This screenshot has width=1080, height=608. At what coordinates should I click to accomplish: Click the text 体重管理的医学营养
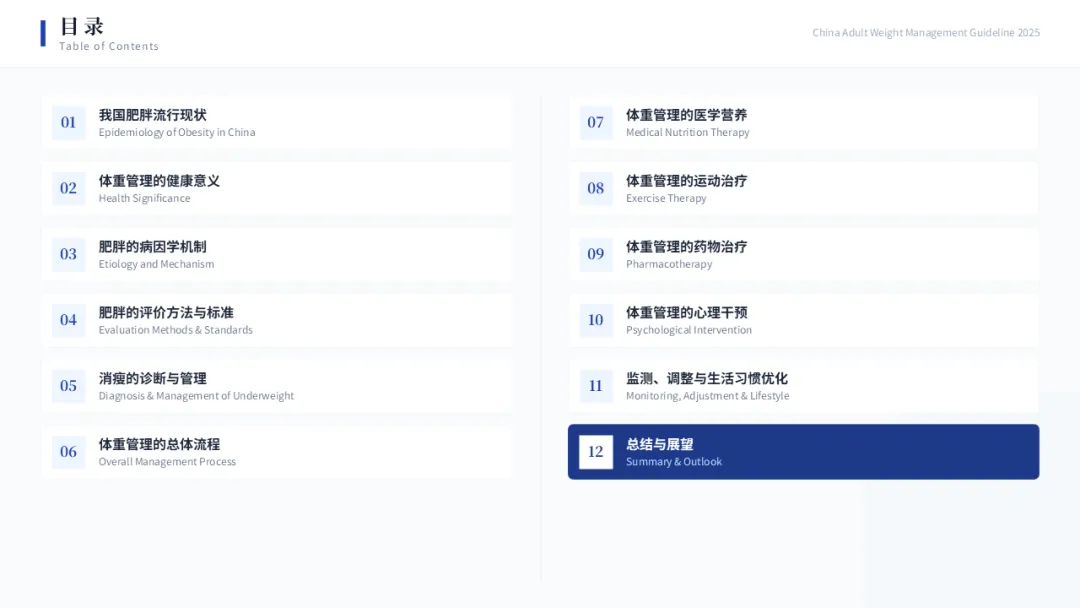click(x=687, y=115)
